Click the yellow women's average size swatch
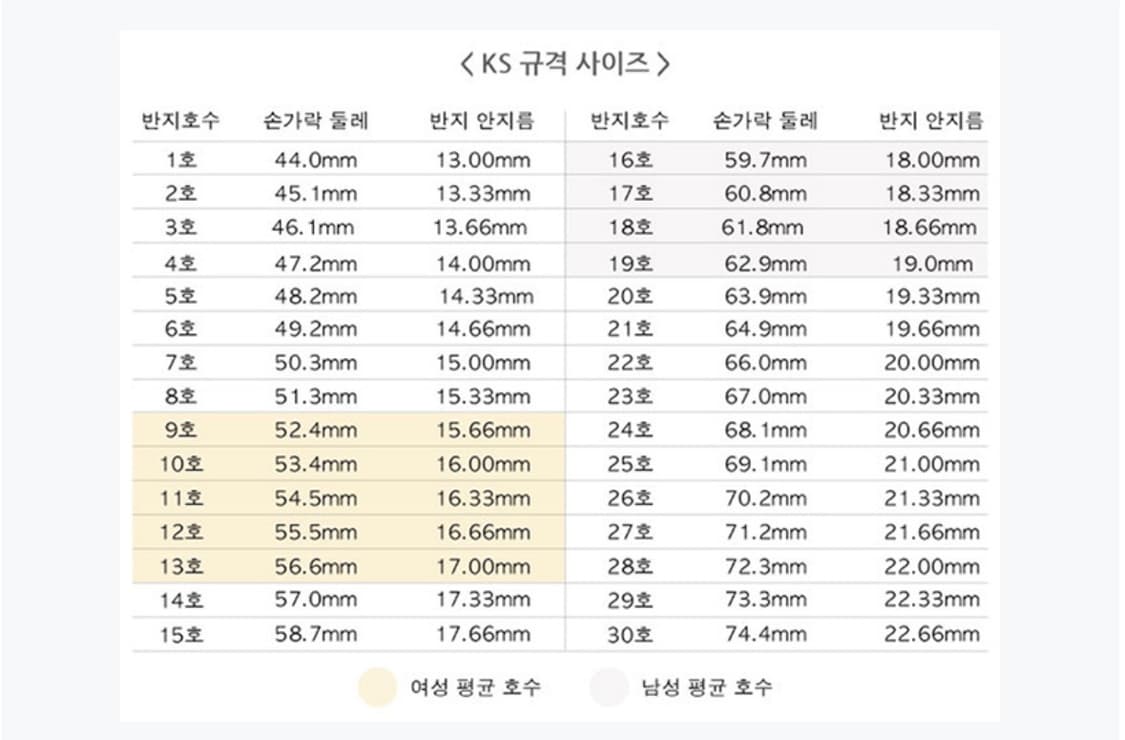This screenshot has width=1125, height=740. click(377, 687)
